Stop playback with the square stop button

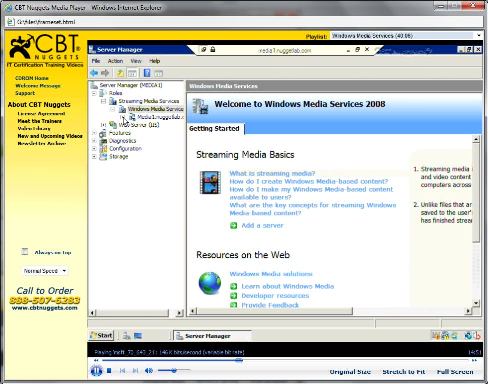click(x=109, y=371)
